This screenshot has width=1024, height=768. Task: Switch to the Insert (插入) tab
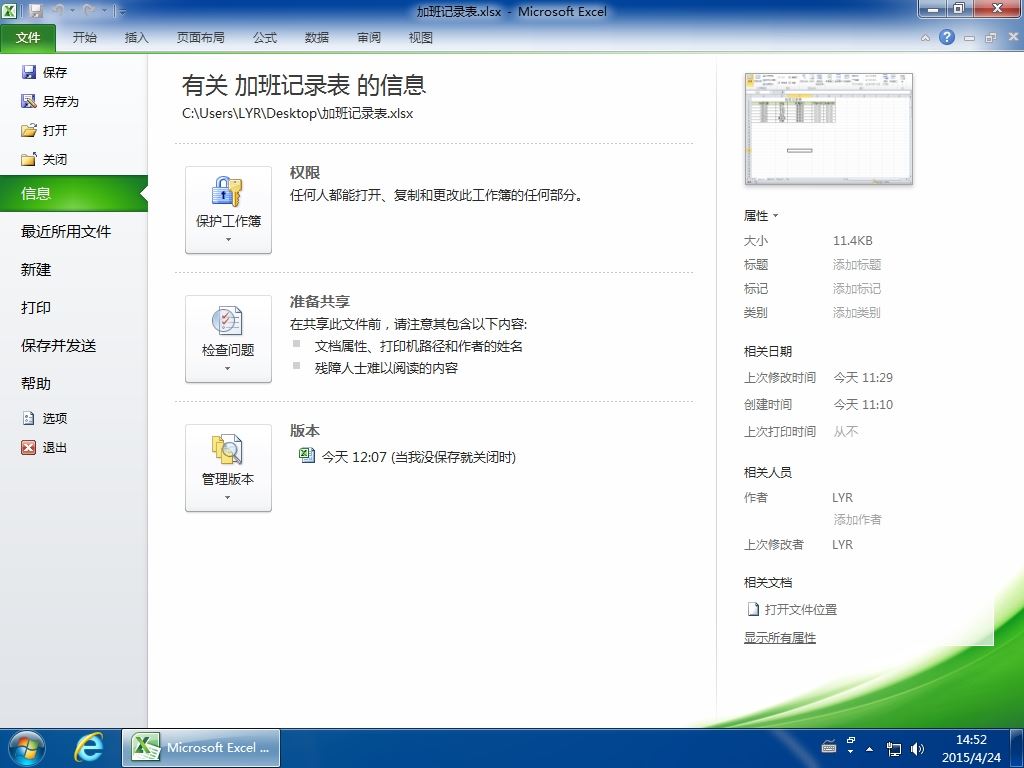point(136,38)
